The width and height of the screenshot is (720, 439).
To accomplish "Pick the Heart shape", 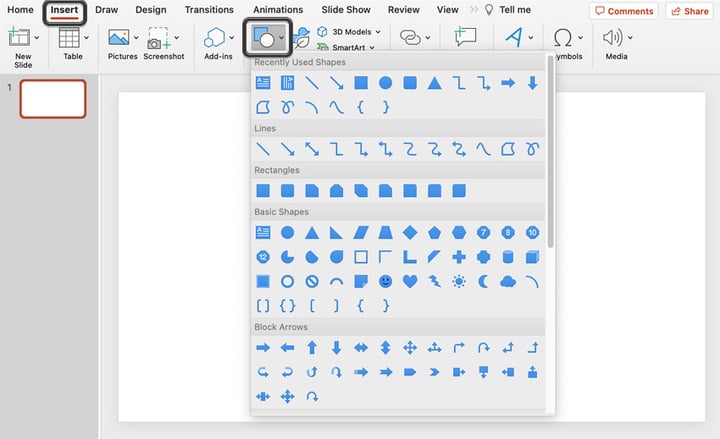I will pos(410,281).
